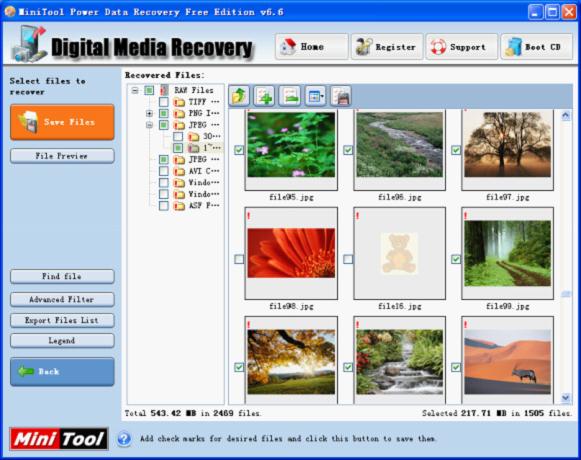Image resolution: width=581 pixels, height=460 pixels.
Task: Check the AVI folder checkbox
Action: point(163,171)
